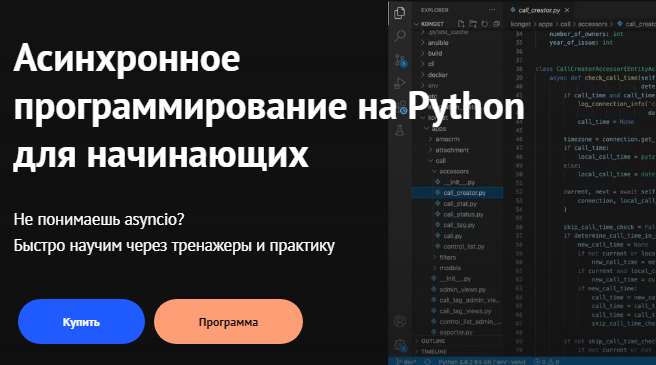Click code line async def check_call_time
Image resolution: width=656 pixels, height=365 pixels.
point(602,77)
